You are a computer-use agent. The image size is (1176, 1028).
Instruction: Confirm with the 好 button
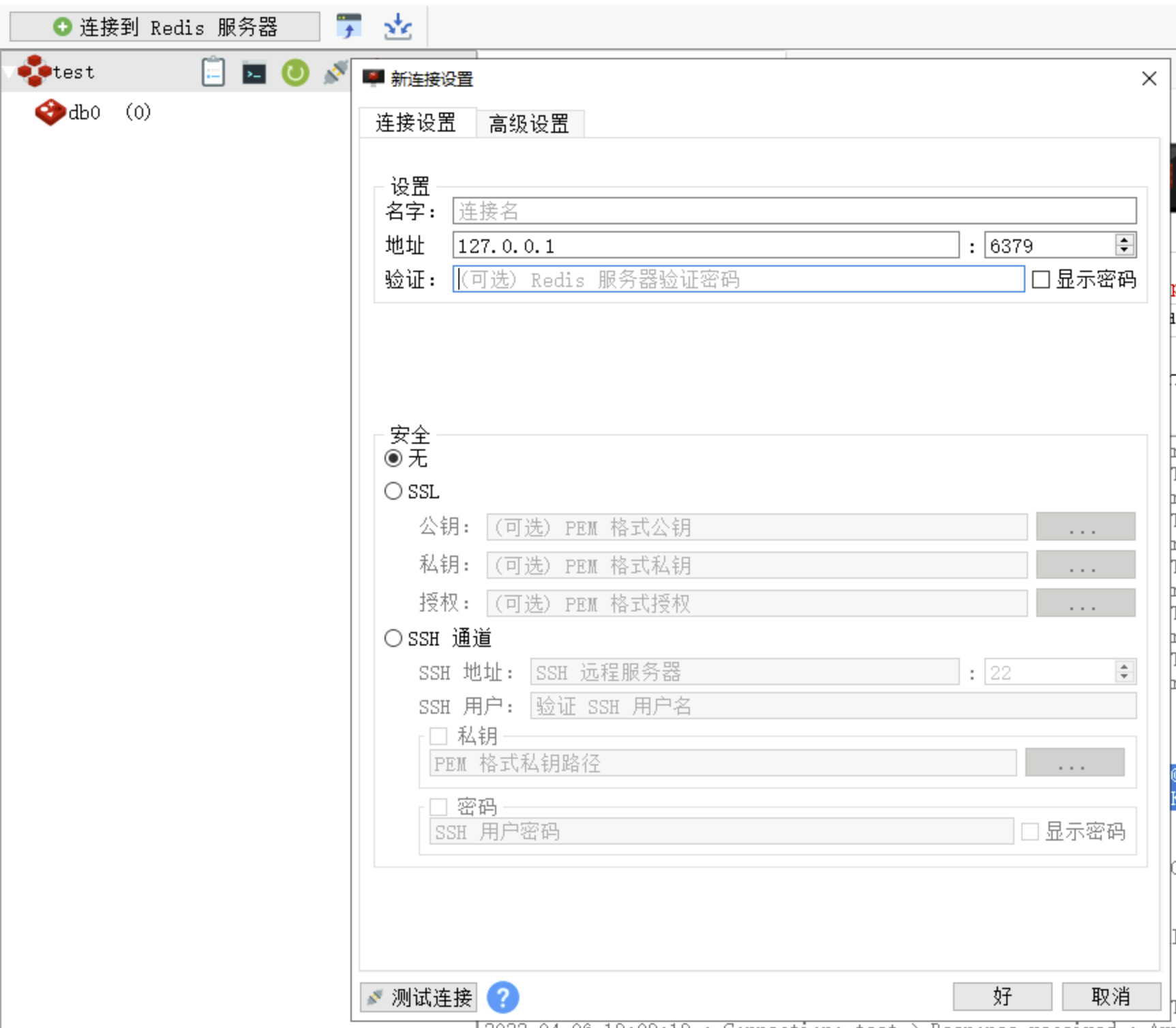click(x=1003, y=997)
